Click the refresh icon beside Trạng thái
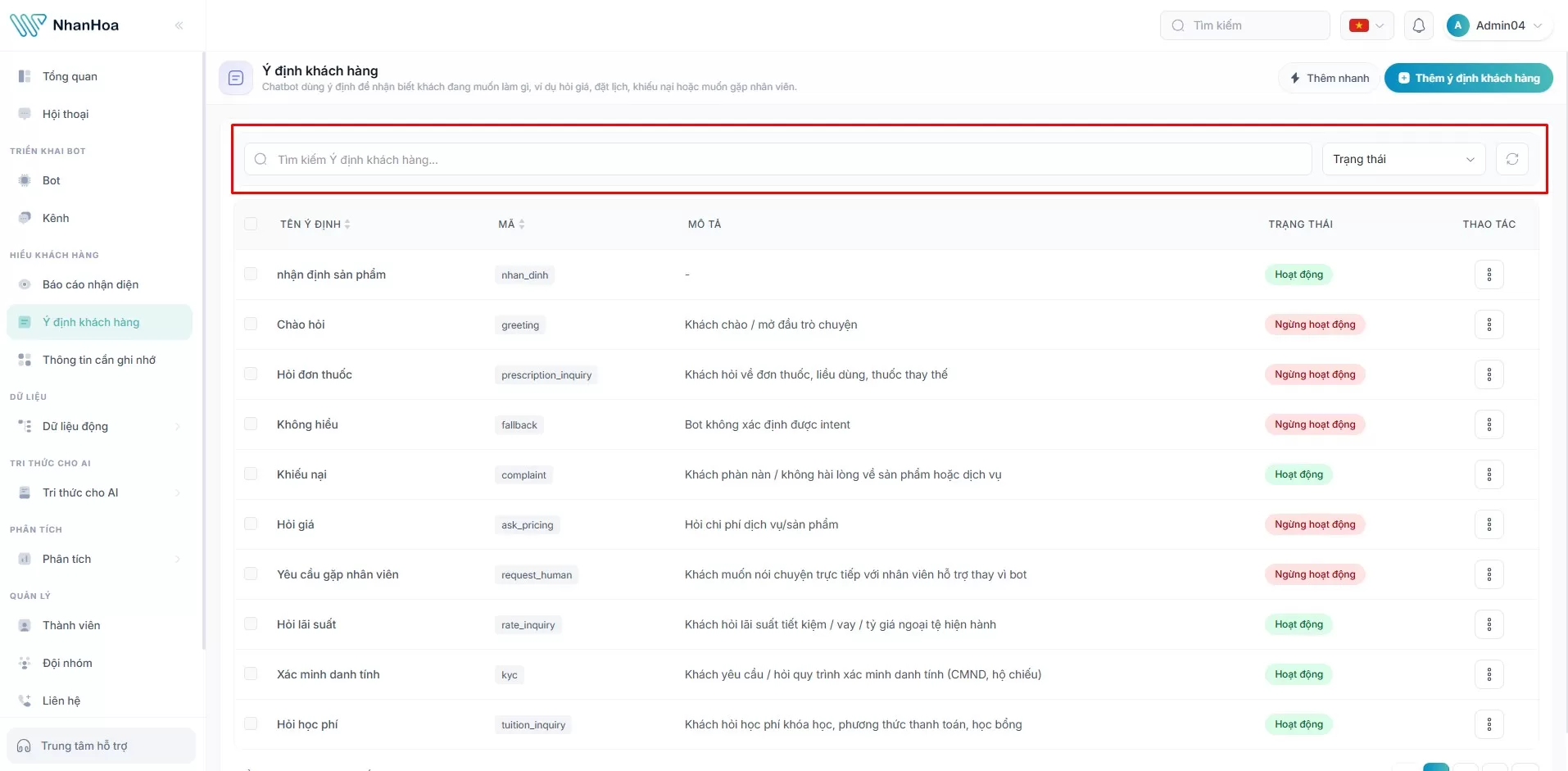Screen dimensions: 1568x771 [x=1512, y=159]
